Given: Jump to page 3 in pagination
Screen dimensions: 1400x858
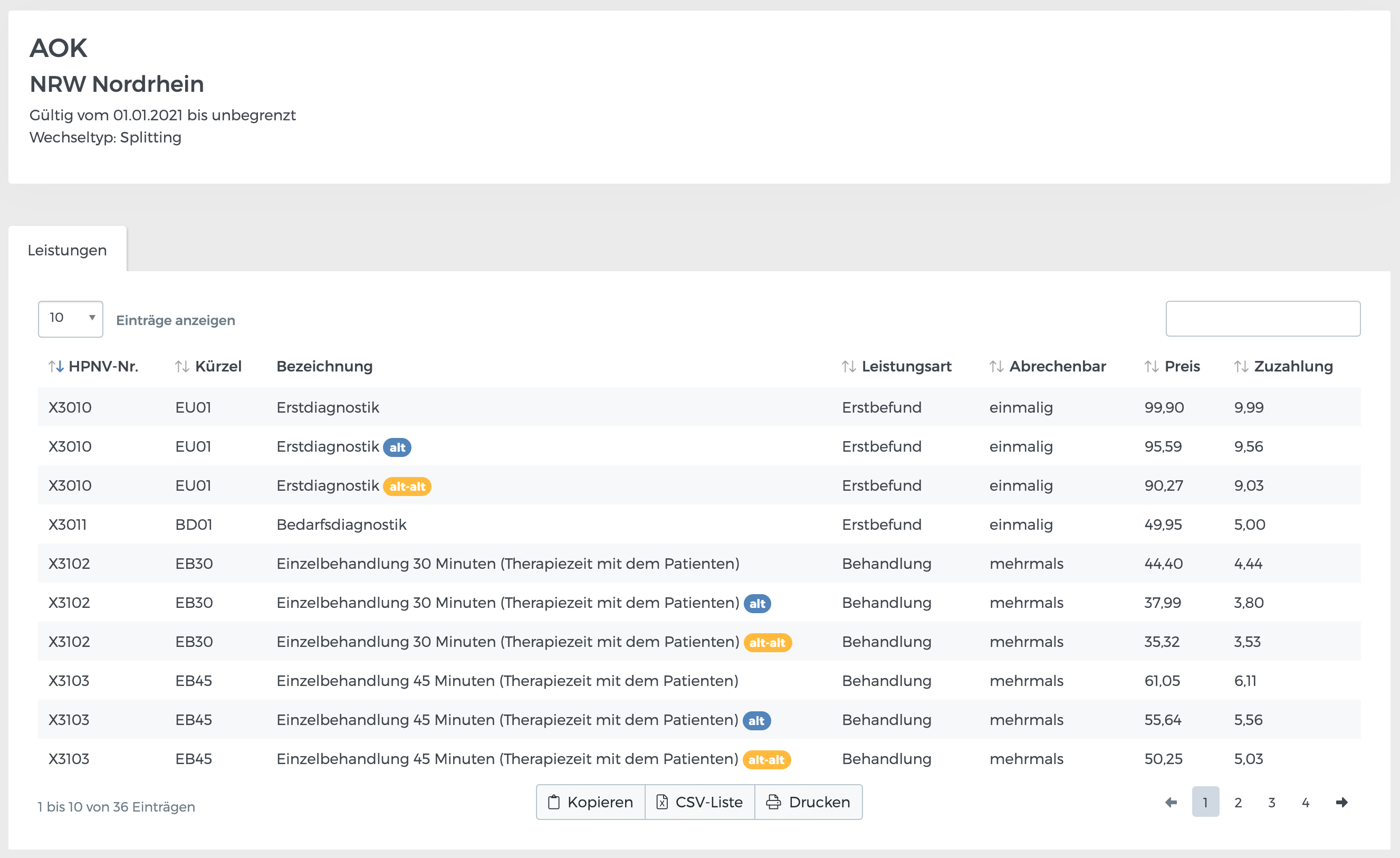Looking at the screenshot, I should point(1272,802).
